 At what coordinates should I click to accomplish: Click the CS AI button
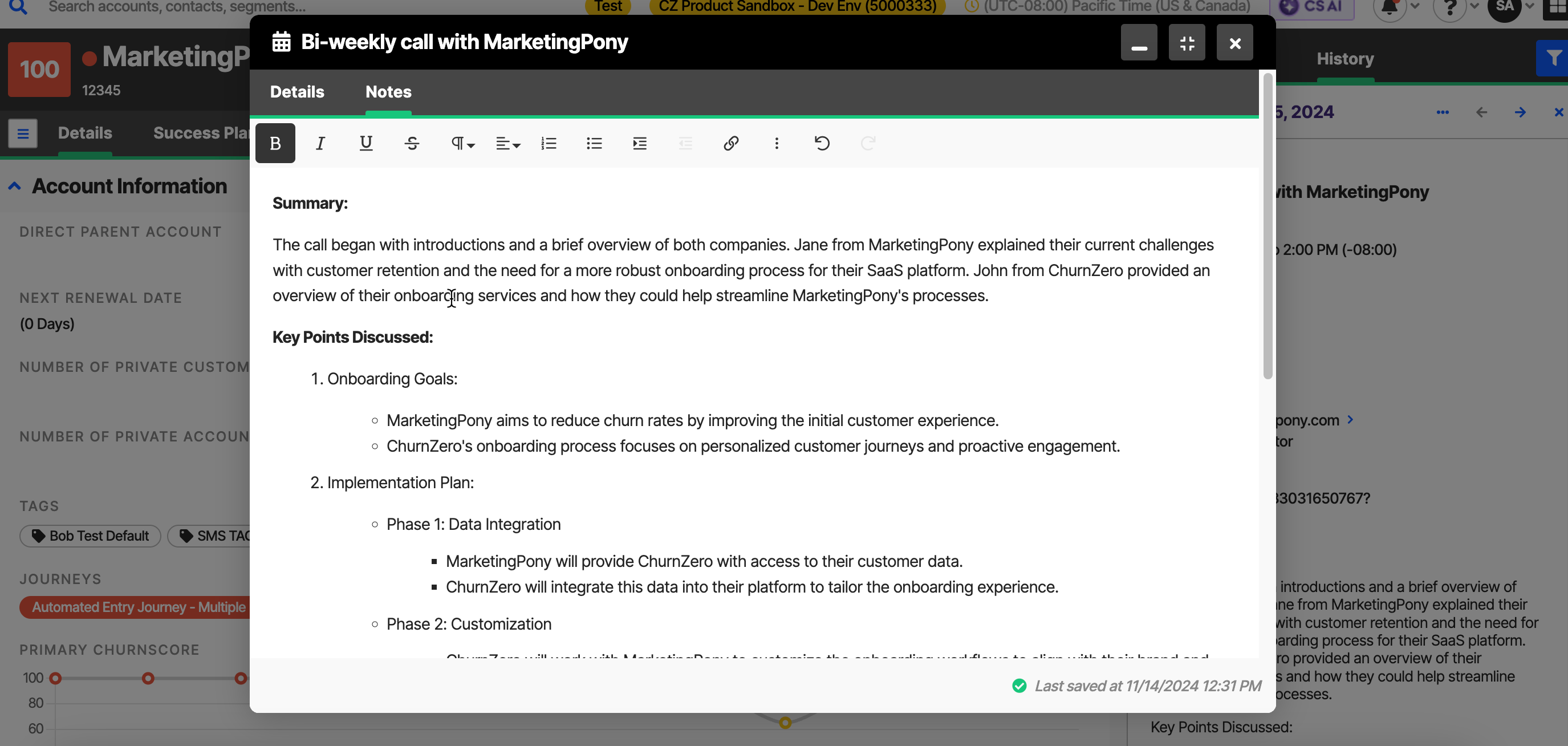tap(1312, 7)
